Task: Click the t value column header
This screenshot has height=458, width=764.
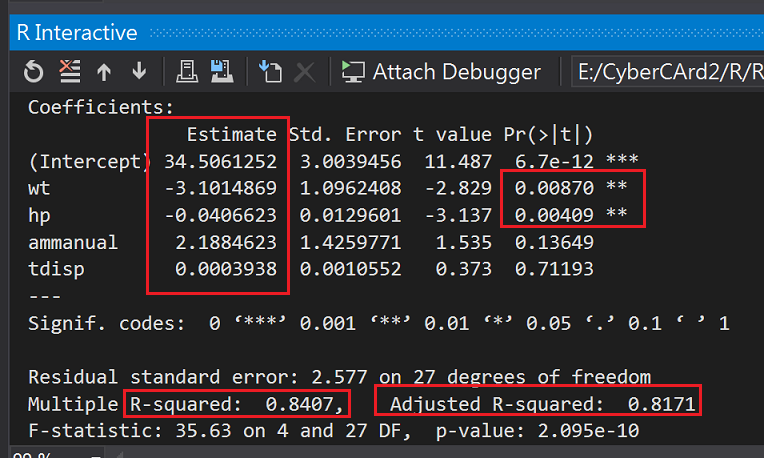Action: pos(452,134)
